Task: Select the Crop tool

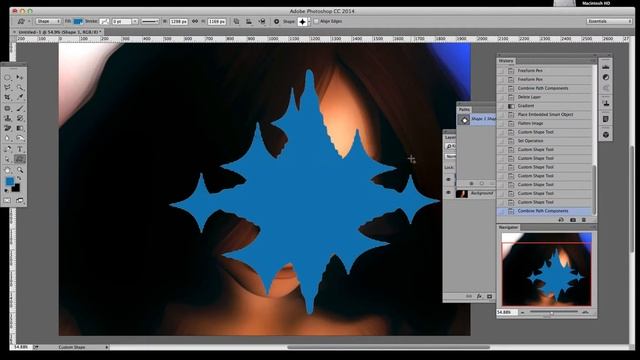Action: 8,97
